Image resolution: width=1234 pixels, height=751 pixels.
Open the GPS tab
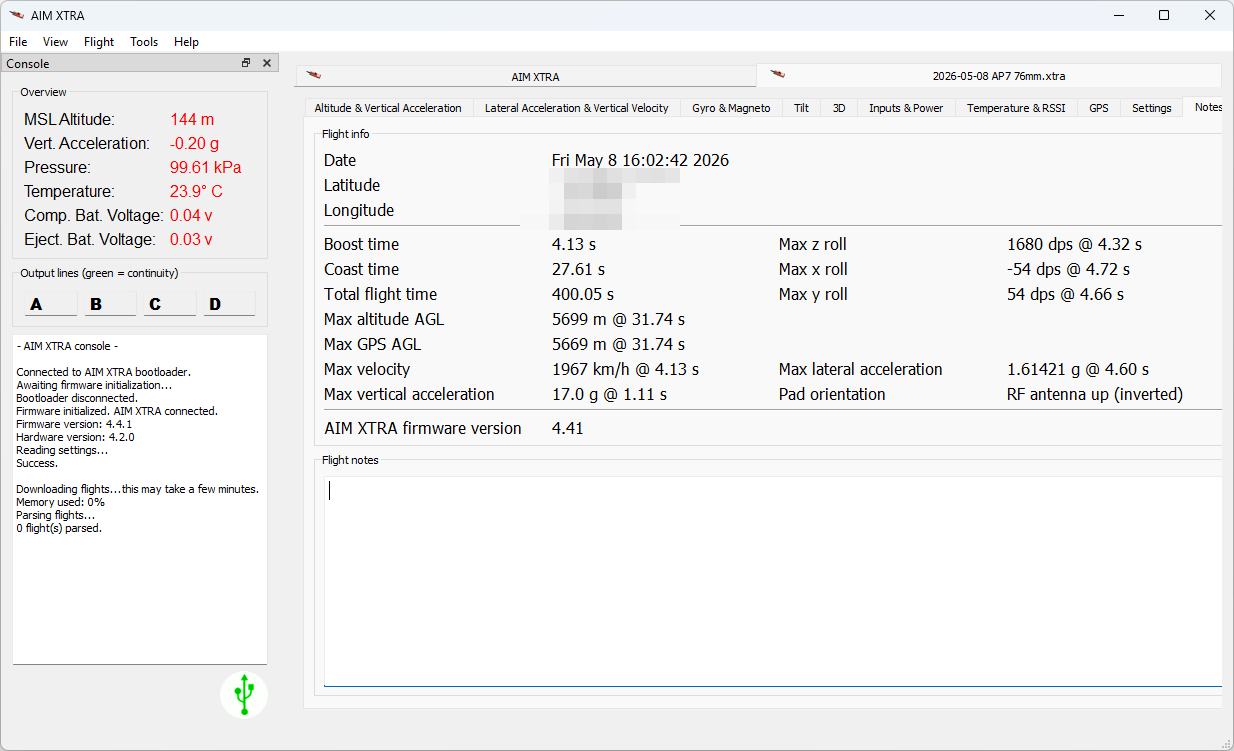click(x=1099, y=108)
